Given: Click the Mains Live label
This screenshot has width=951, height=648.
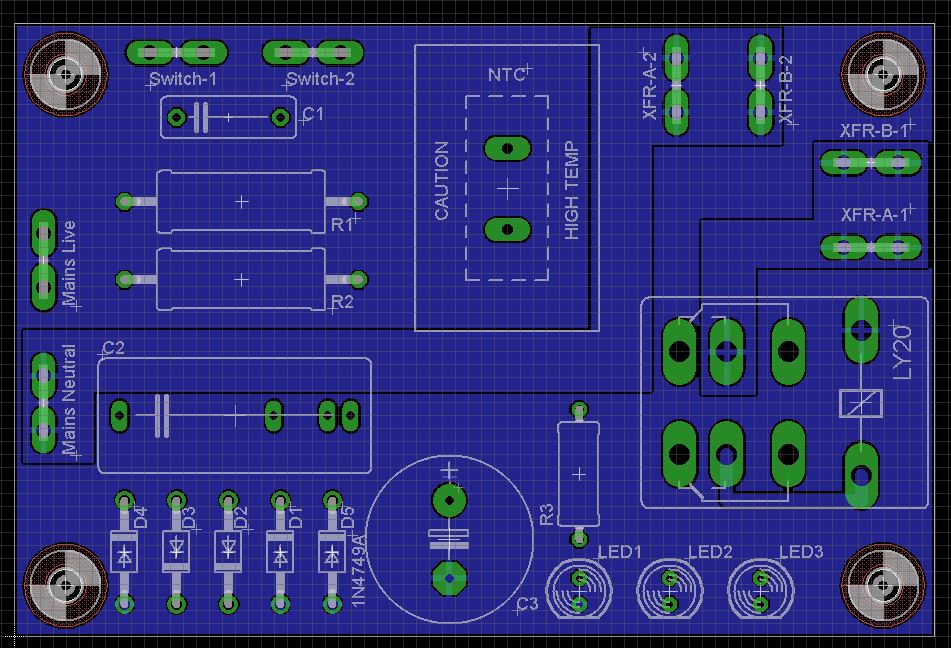Looking at the screenshot, I should [x=69, y=263].
